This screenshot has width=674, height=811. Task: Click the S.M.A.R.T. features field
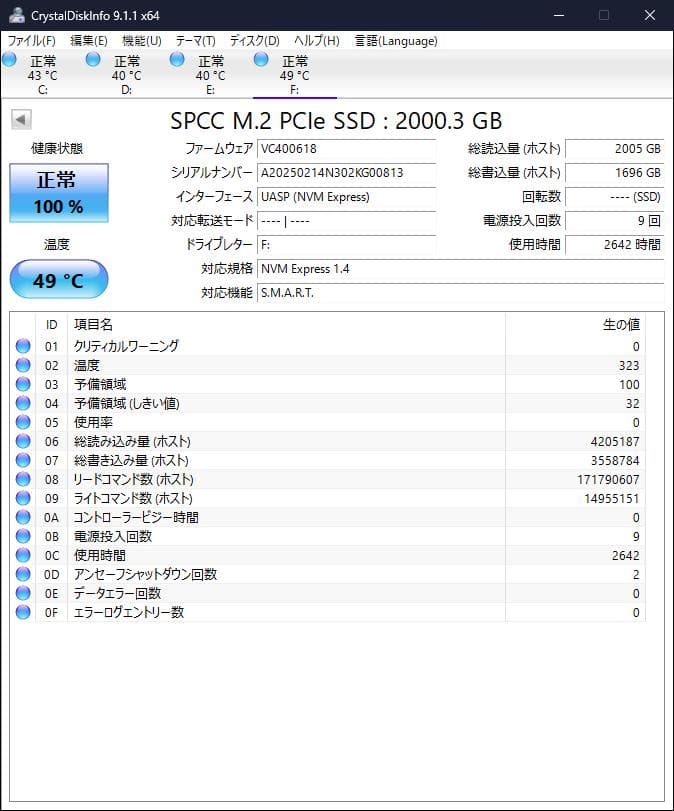tap(460, 293)
